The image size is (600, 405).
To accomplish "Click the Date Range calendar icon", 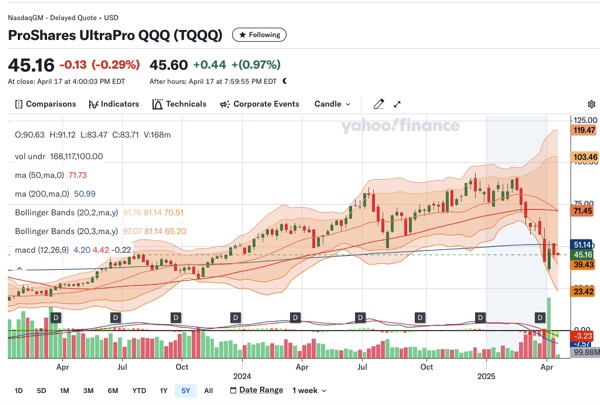I will pos(234,390).
